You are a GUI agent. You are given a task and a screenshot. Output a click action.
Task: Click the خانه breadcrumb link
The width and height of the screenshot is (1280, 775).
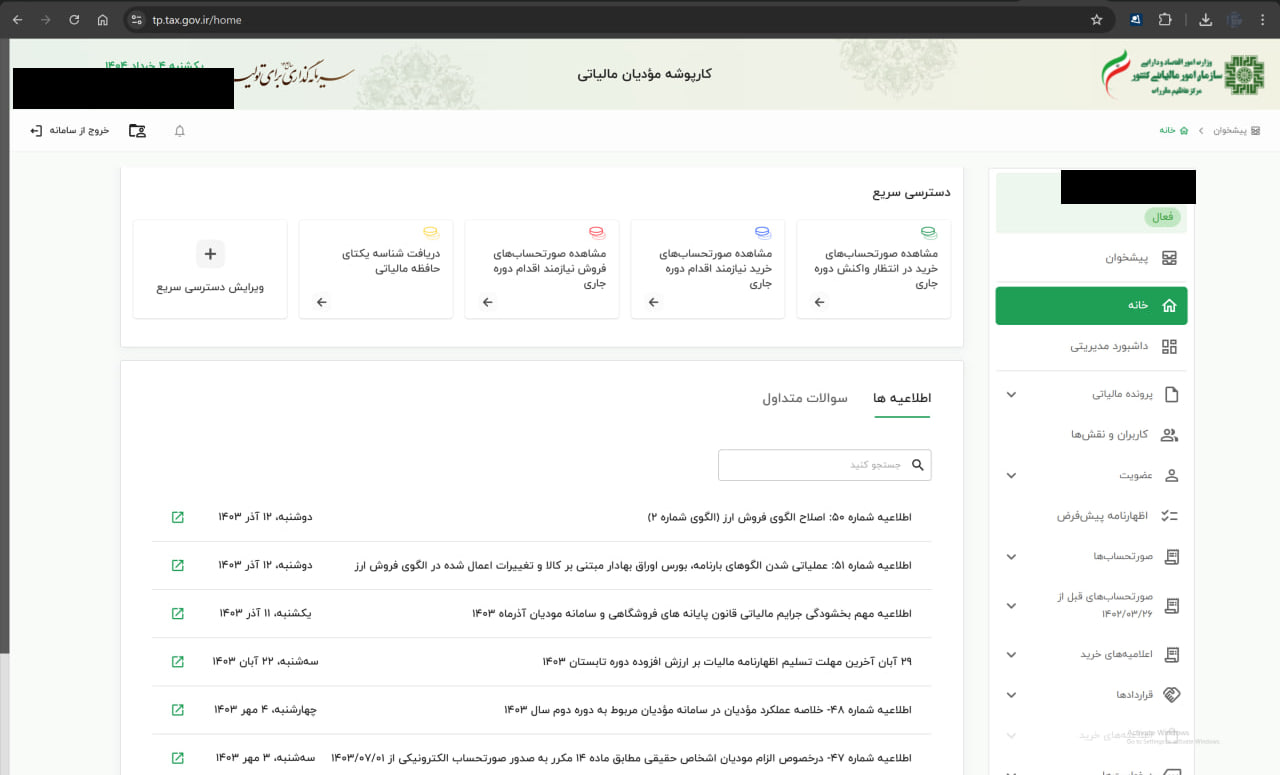1174,131
